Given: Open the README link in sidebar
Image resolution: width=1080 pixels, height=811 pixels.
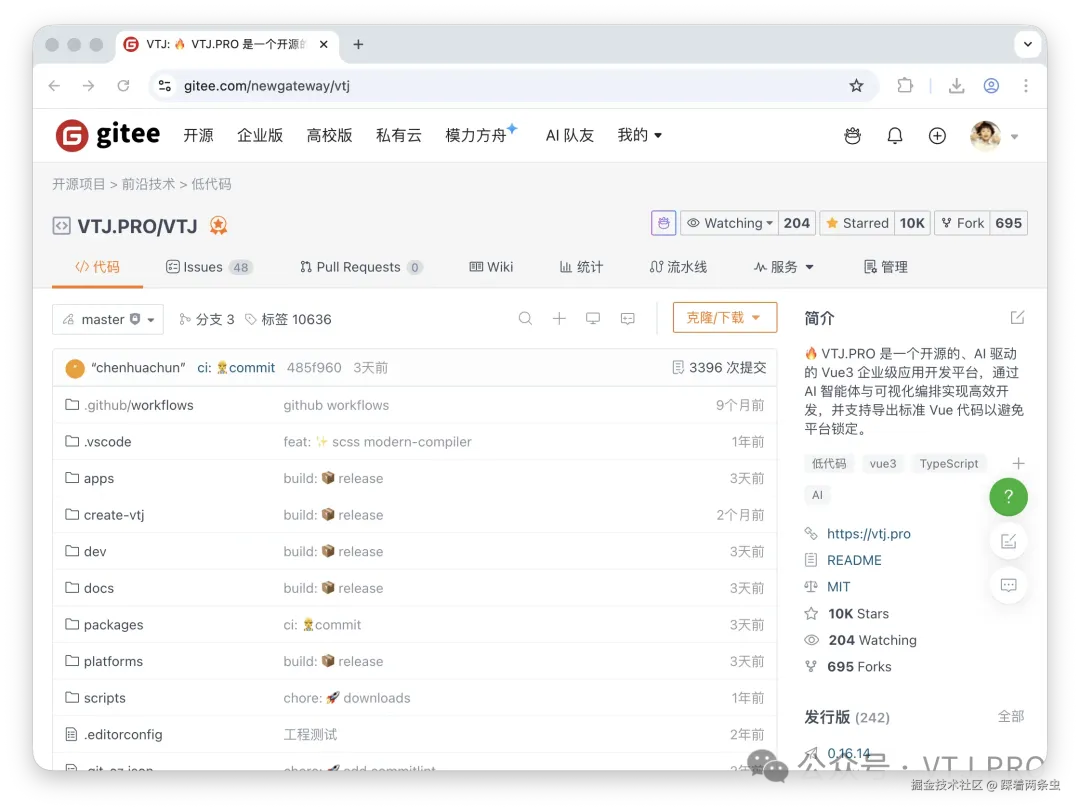Looking at the screenshot, I should tap(853, 560).
